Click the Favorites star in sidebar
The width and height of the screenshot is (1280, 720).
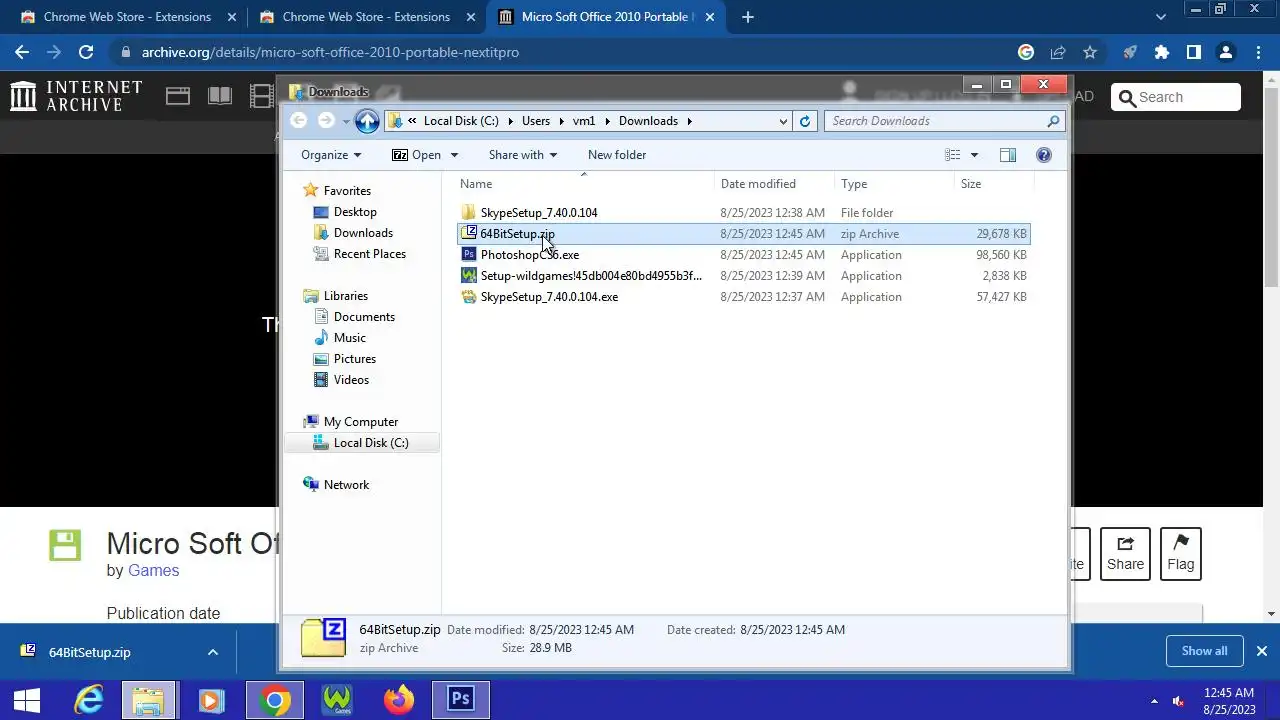(311, 190)
